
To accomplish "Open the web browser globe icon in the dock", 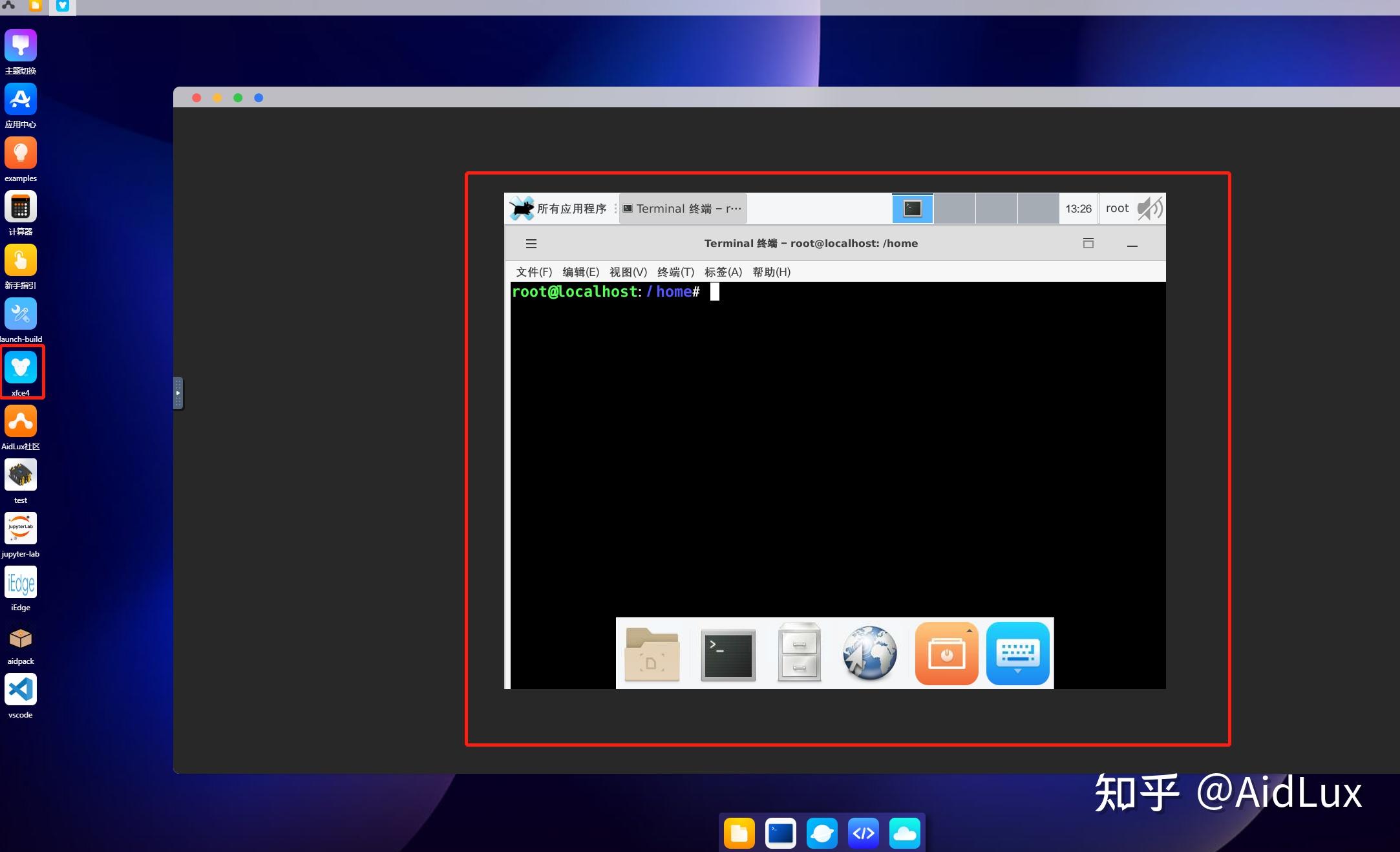I will pos(869,654).
